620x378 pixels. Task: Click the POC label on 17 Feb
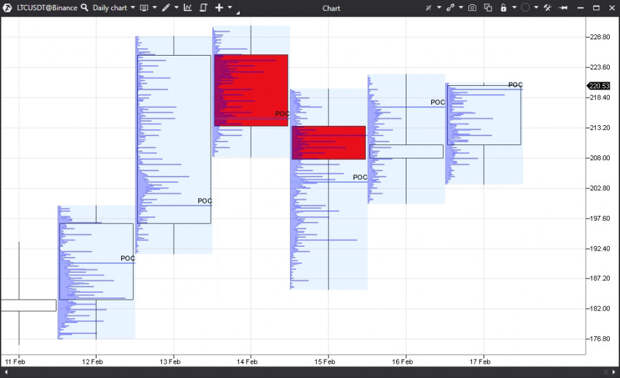click(515, 85)
